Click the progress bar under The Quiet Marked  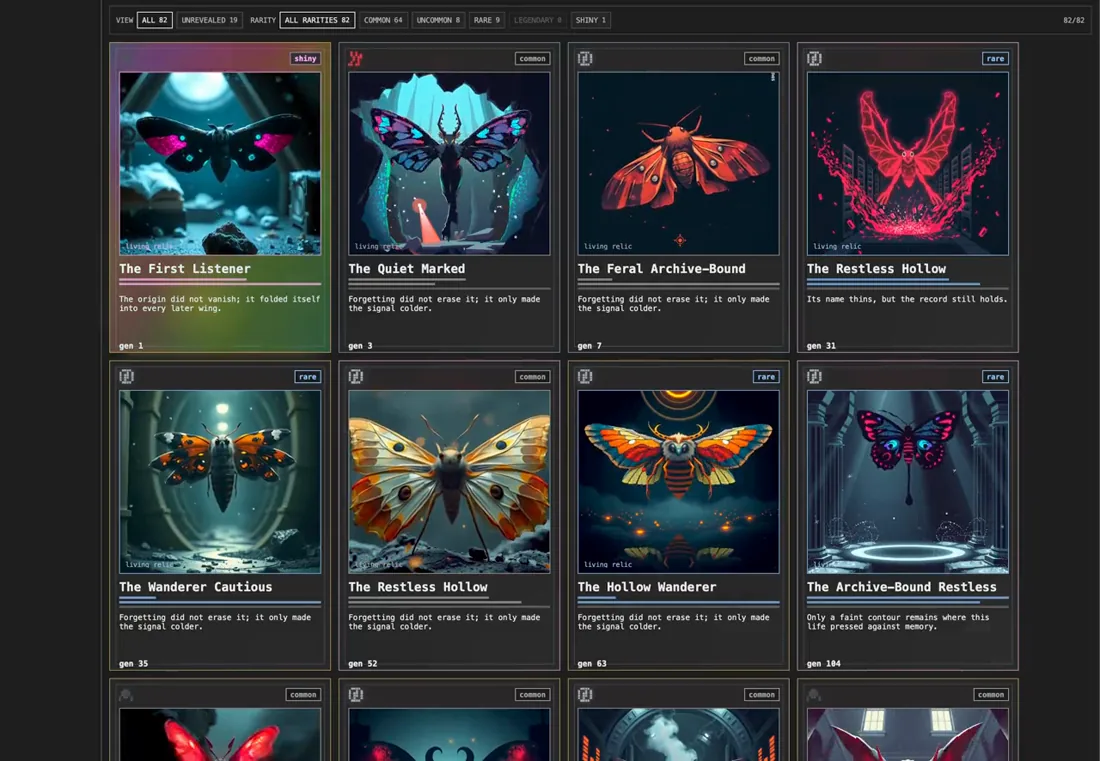pos(450,285)
